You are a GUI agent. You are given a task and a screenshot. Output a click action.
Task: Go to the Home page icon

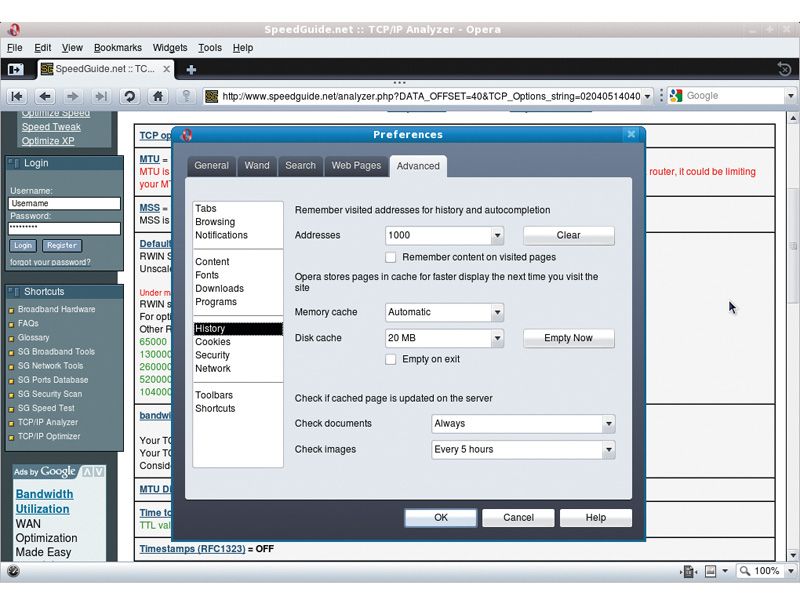[158, 96]
